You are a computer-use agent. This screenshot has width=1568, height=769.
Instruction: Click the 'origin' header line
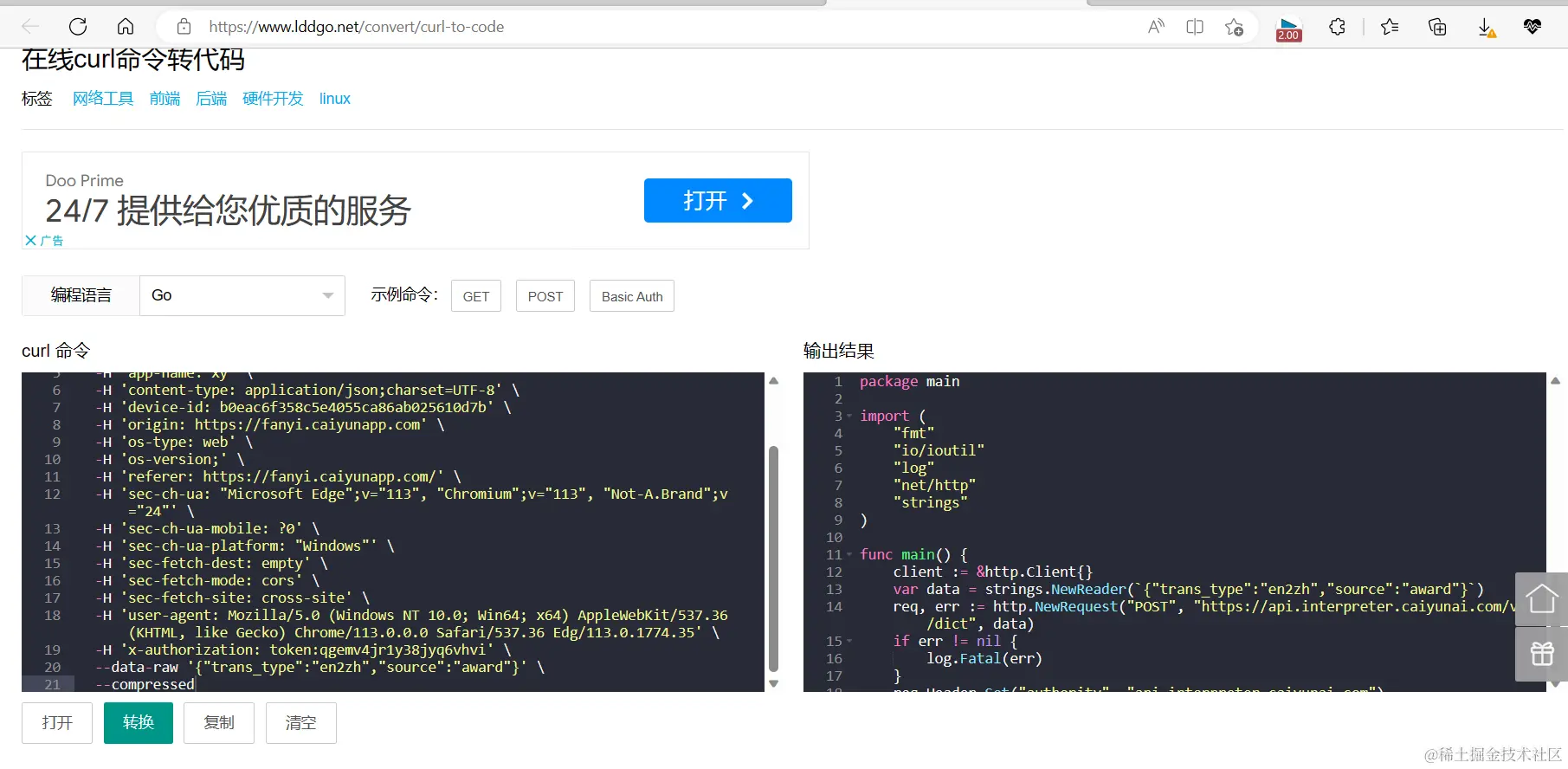coord(270,424)
